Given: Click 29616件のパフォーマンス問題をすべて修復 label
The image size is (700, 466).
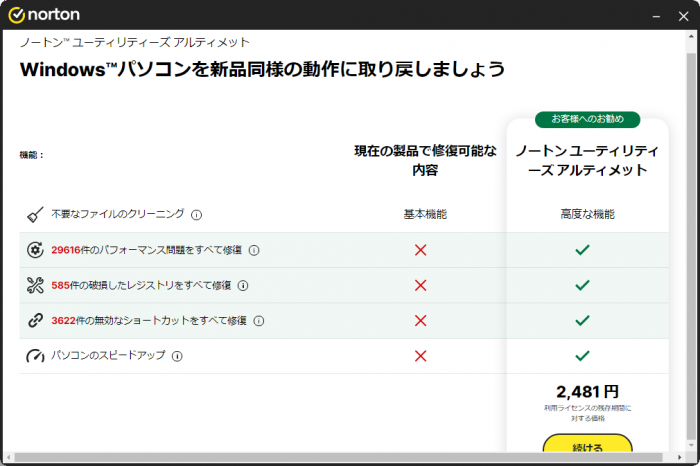Looking at the screenshot, I should click(146, 250).
